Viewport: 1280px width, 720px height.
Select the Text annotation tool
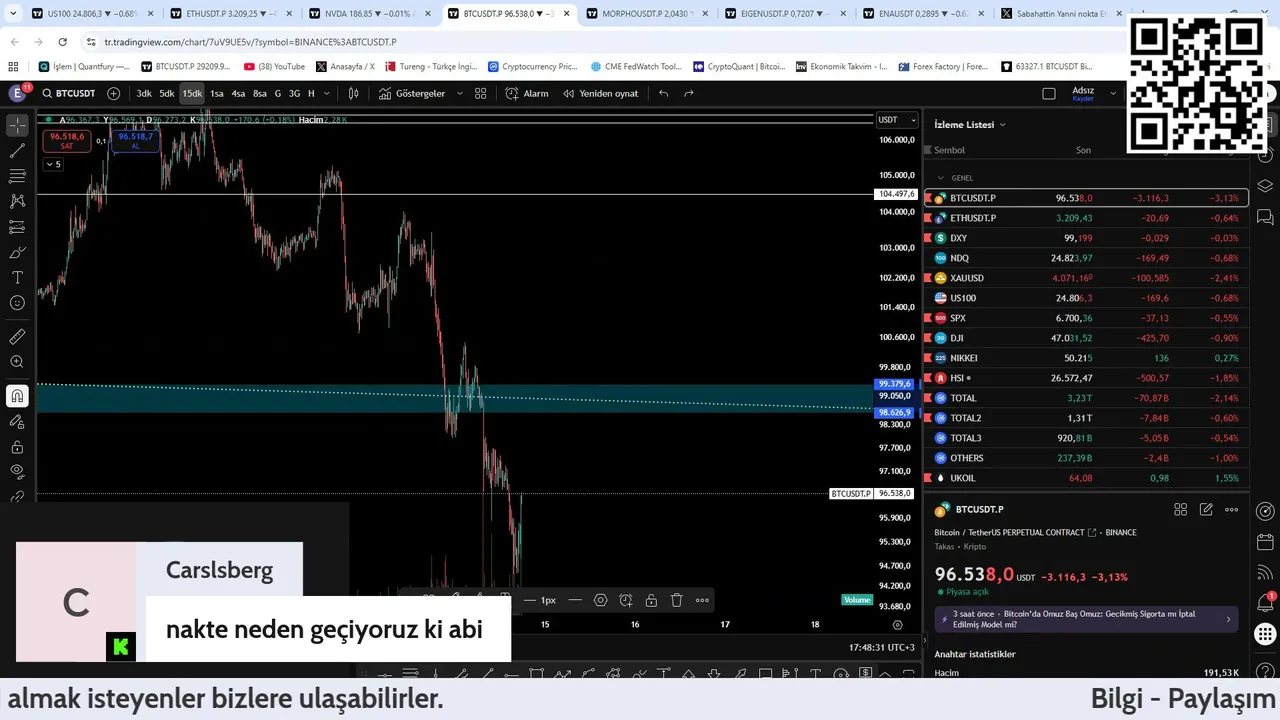[17, 277]
